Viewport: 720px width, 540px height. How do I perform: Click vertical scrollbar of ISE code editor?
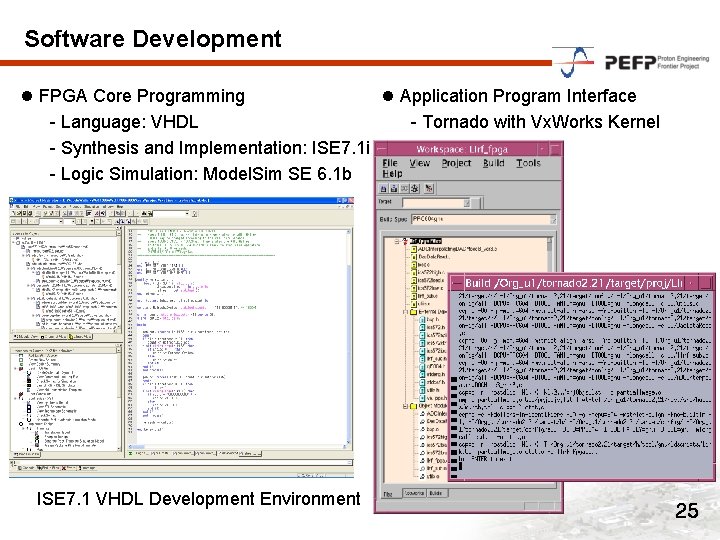349,338
